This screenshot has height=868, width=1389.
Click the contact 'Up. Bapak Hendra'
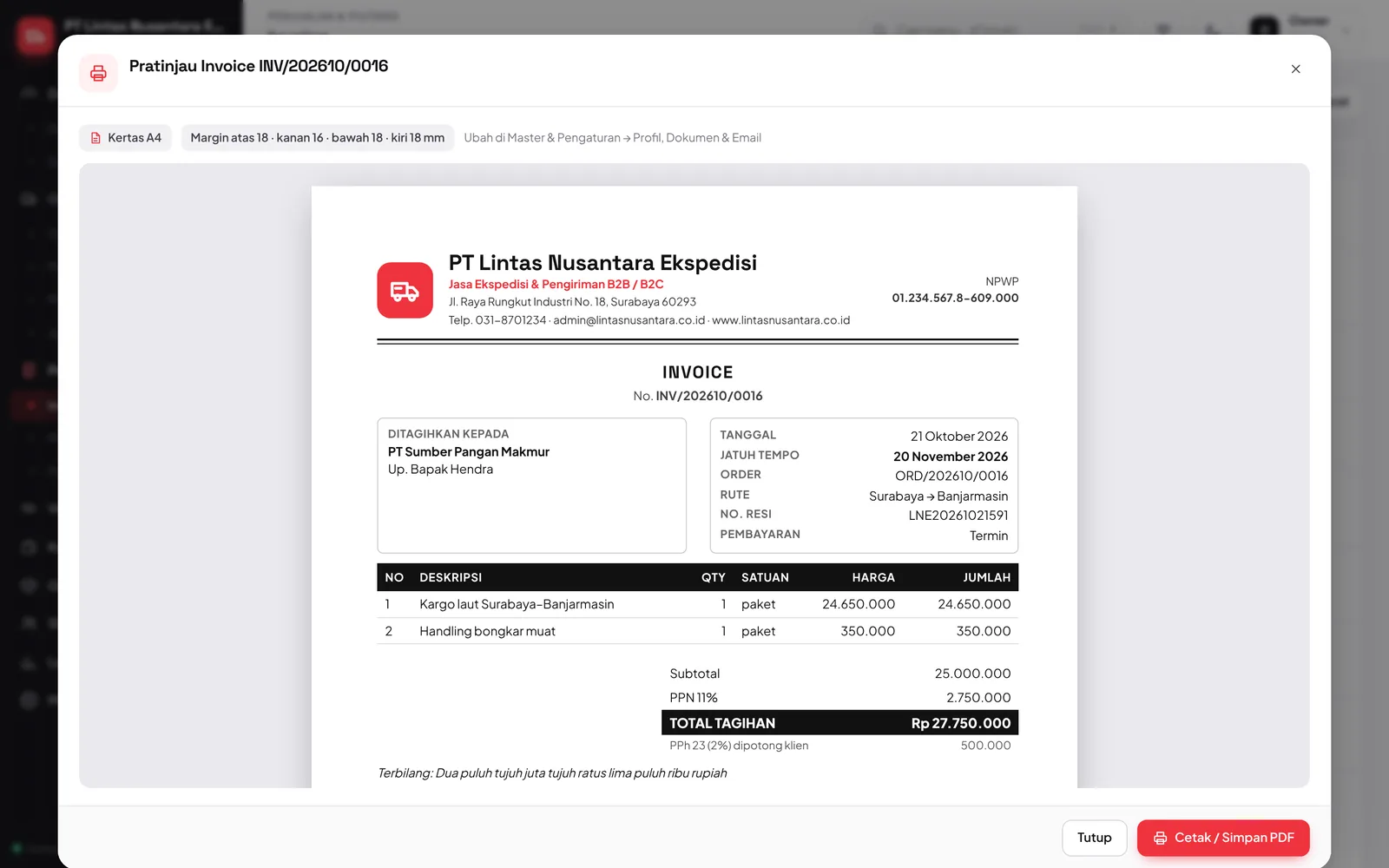[x=440, y=470]
